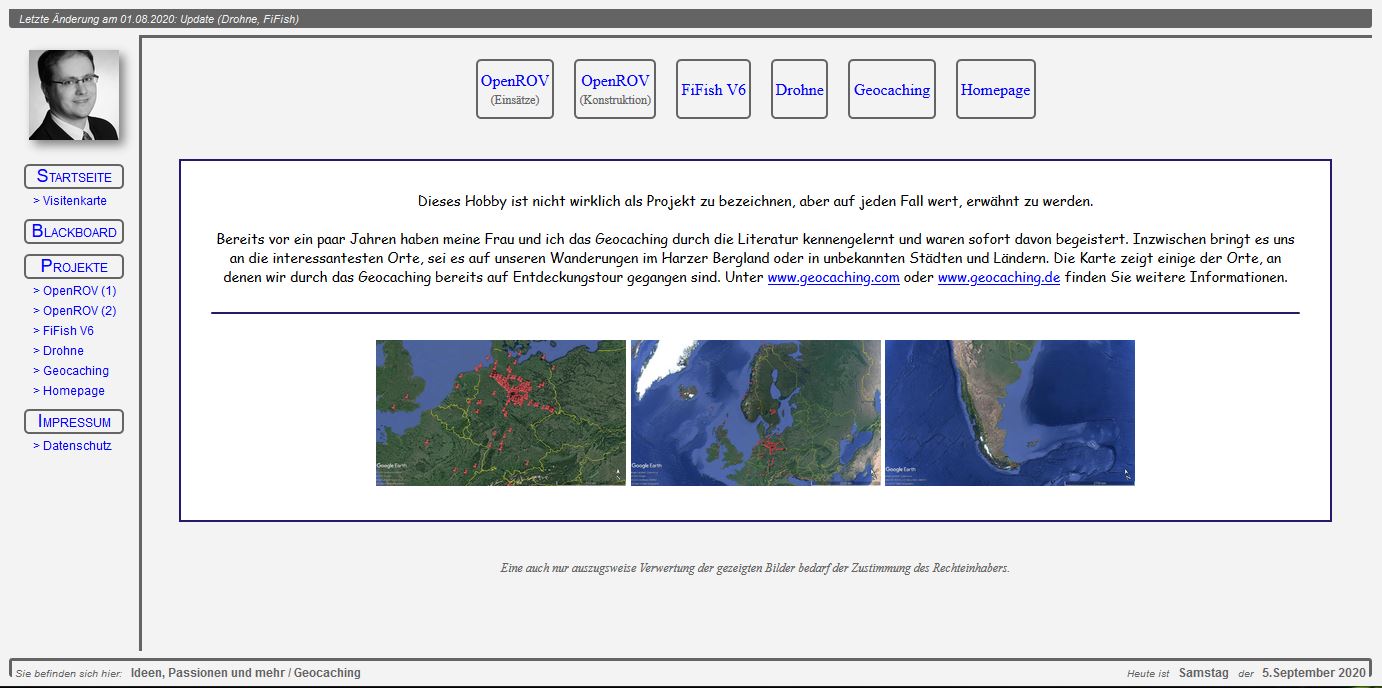This screenshot has width=1382, height=688.
Task: Follow the www.geocaching.de link
Action: [999, 278]
